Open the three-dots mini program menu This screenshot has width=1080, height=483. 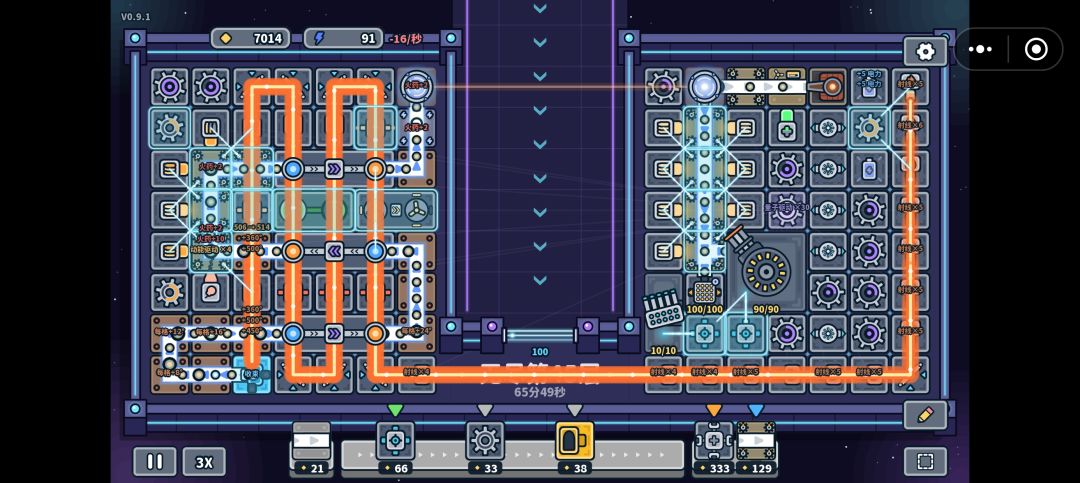pyautogui.click(x=980, y=50)
